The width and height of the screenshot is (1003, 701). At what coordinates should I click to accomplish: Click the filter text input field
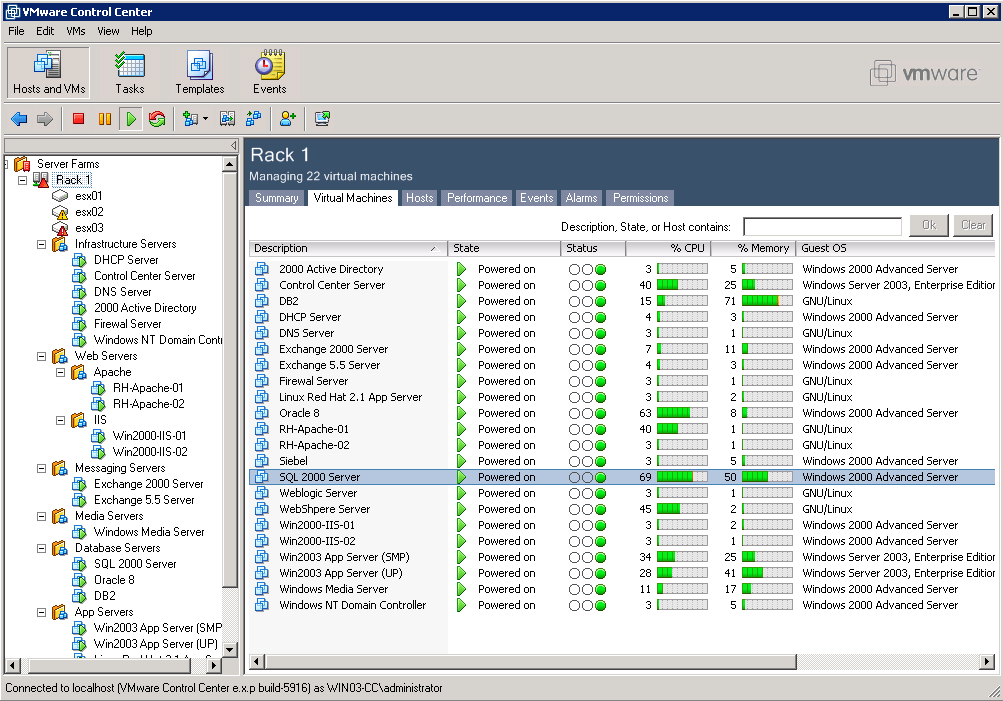pos(822,226)
